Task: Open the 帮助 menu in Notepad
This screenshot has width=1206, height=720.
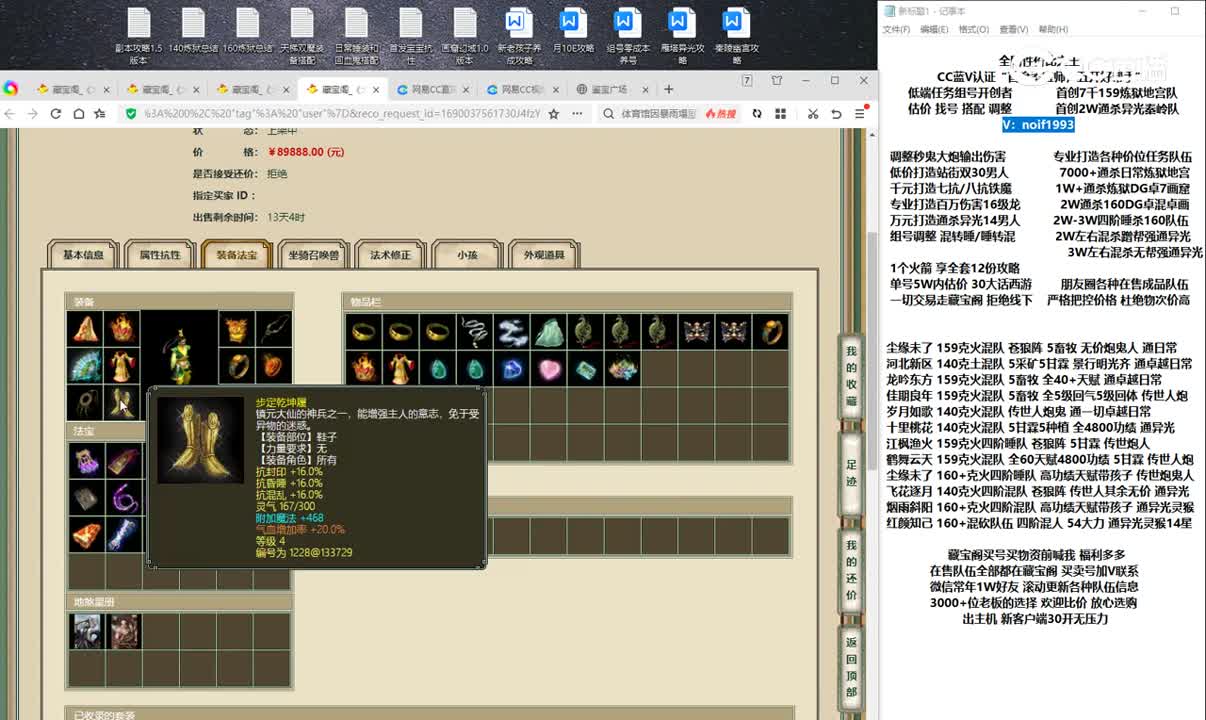Action: pos(1053,30)
